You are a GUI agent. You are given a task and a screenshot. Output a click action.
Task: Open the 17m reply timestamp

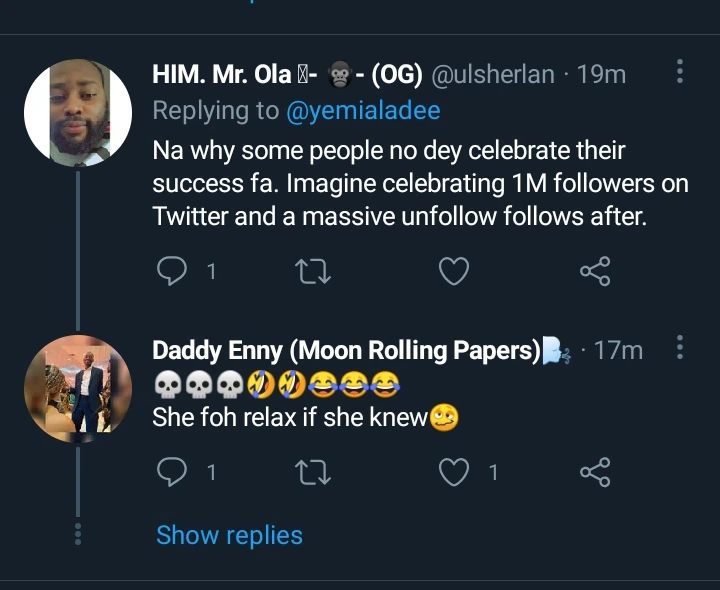pos(618,350)
